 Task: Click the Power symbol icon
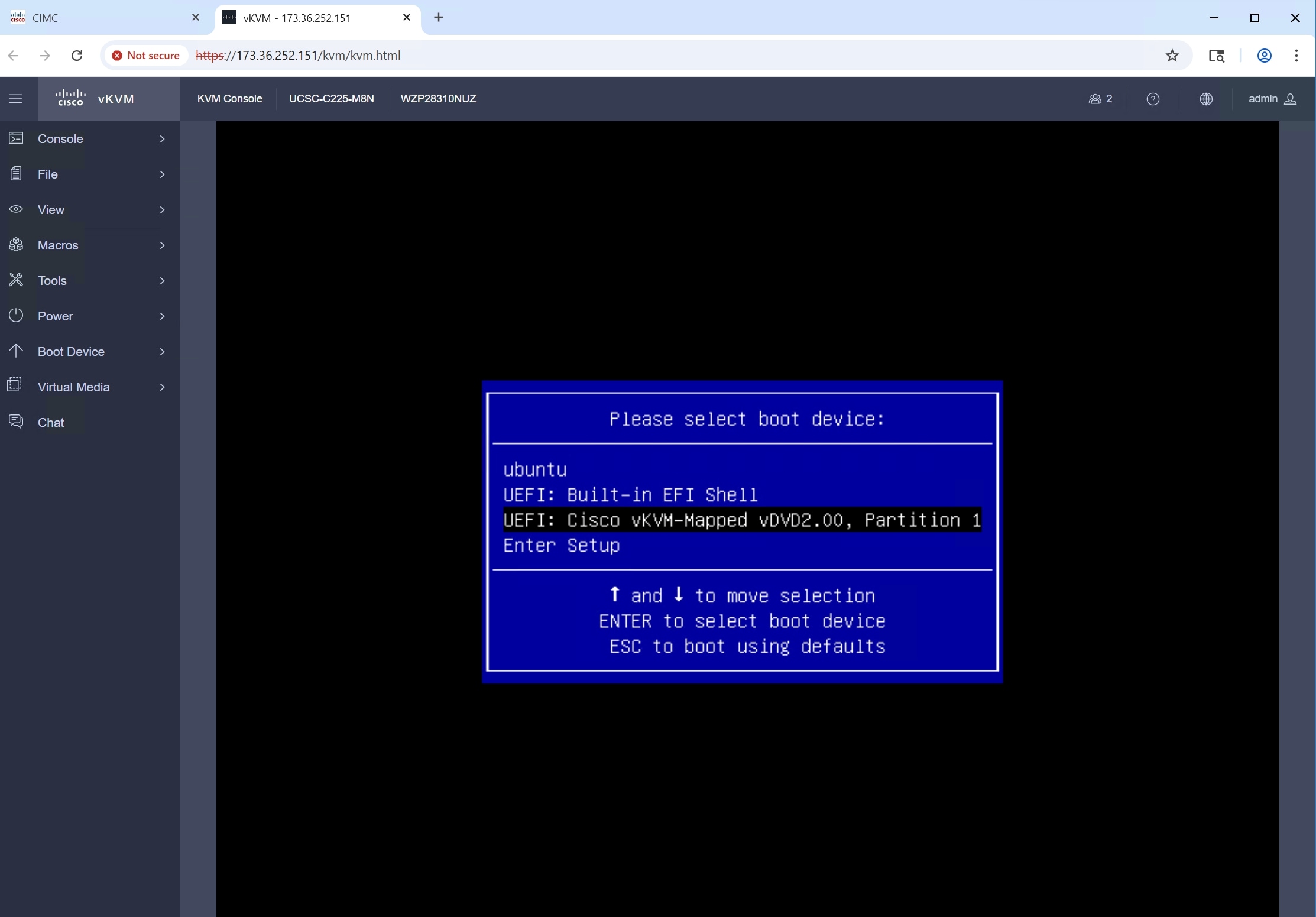click(x=16, y=316)
